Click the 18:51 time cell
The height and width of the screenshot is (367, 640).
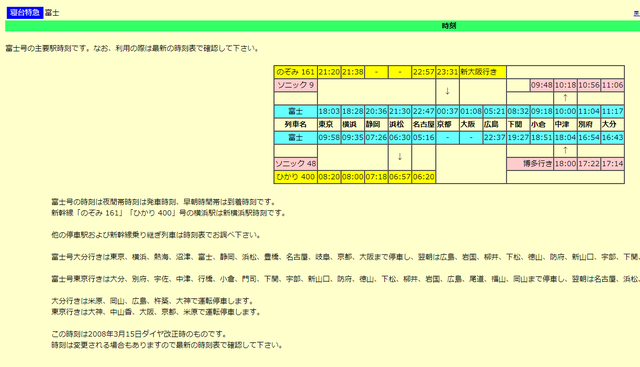542,138
